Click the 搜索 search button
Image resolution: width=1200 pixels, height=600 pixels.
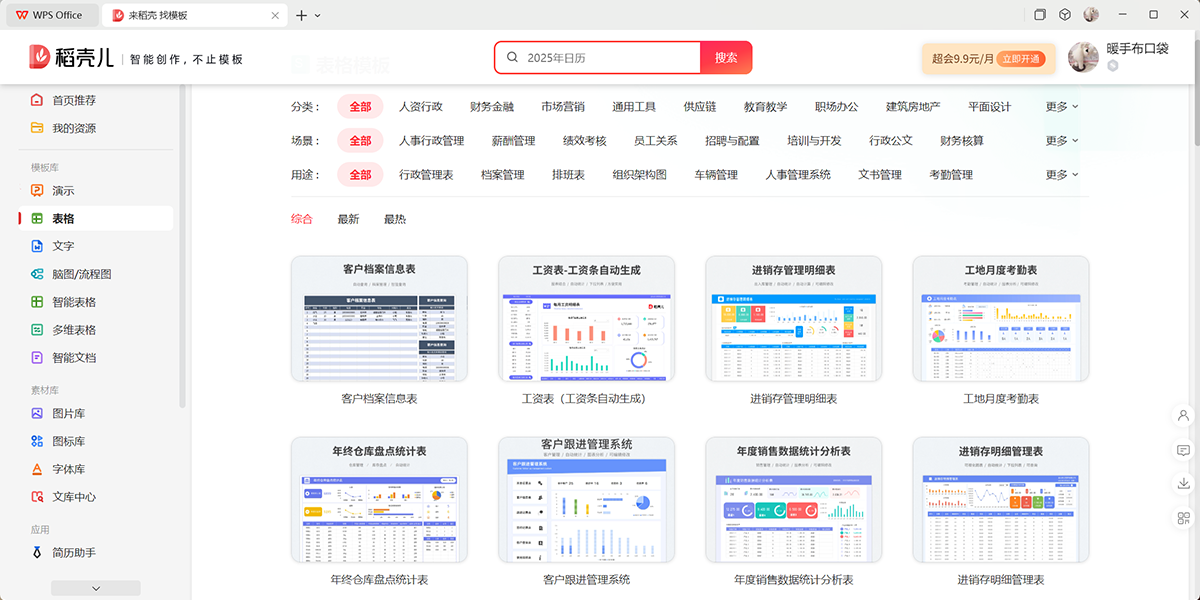(x=726, y=57)
